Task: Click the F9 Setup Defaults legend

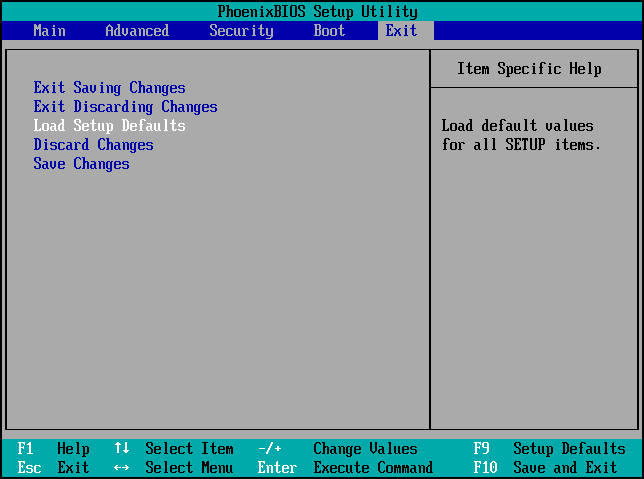Action: coord(550,449)
